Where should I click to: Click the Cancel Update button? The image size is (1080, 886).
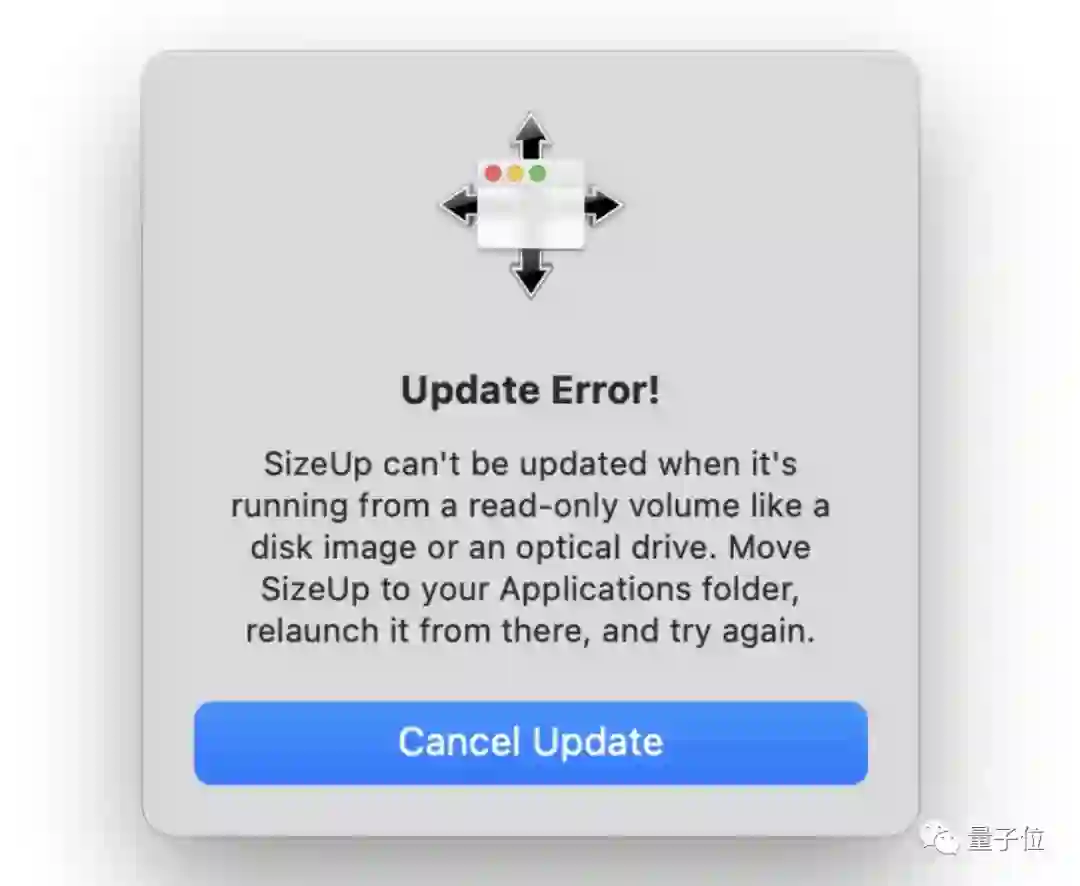pos(530,743)
